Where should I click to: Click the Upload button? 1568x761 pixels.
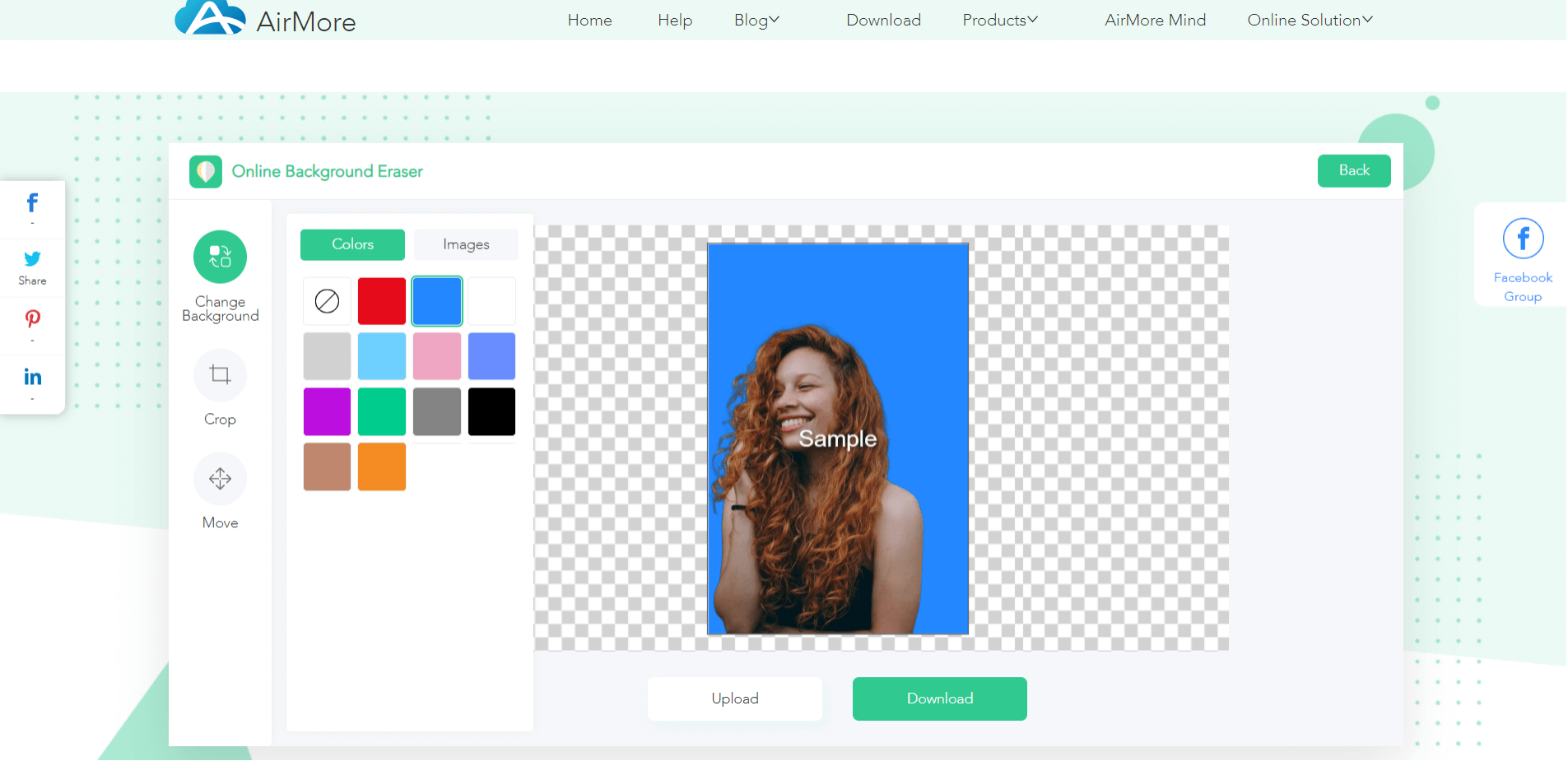tap(735, 698)
